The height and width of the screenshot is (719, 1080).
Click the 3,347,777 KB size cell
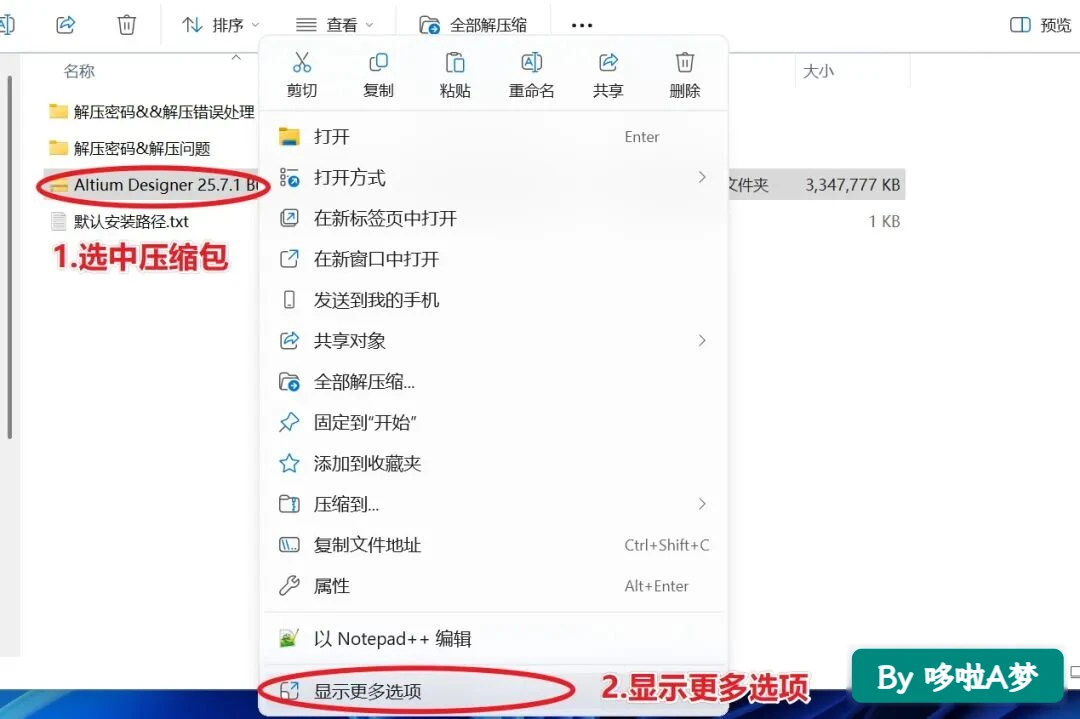click(853, 185)
